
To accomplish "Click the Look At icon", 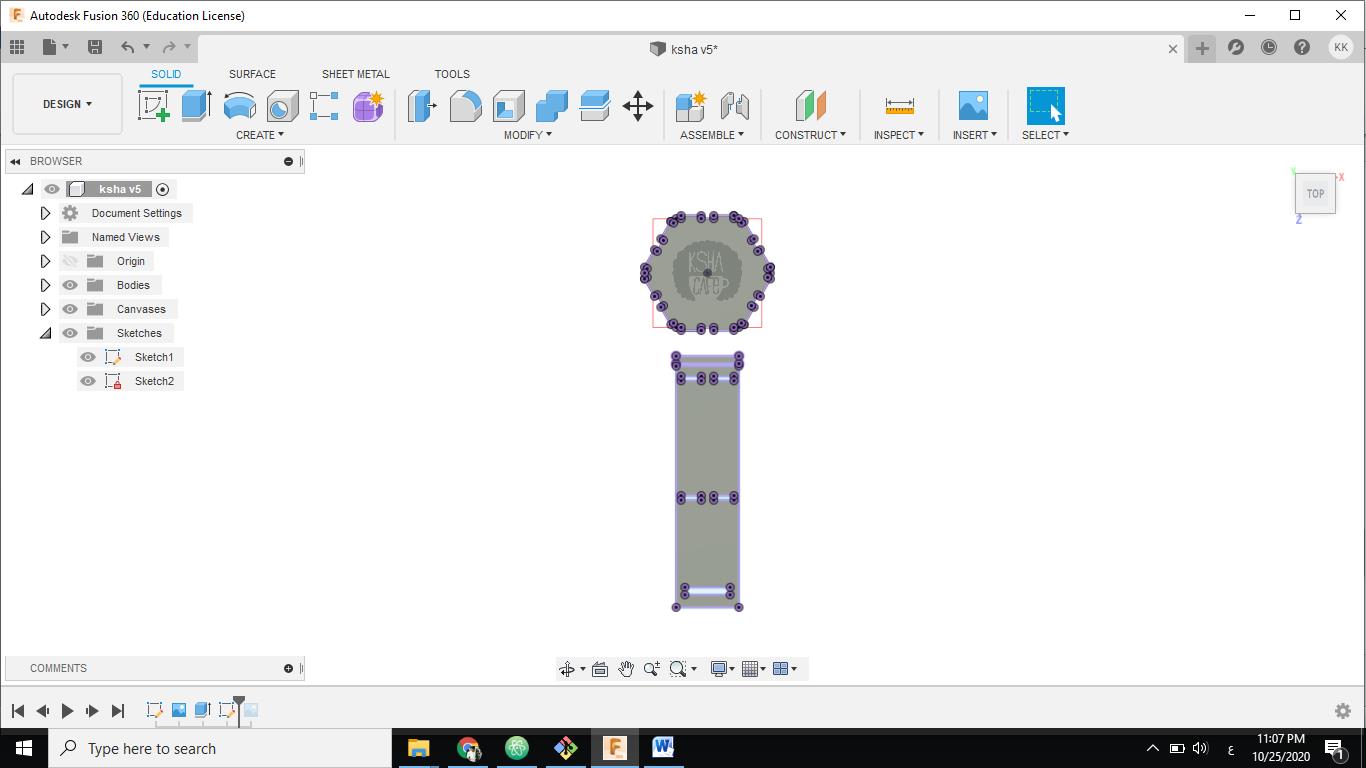I will (600, 669).
